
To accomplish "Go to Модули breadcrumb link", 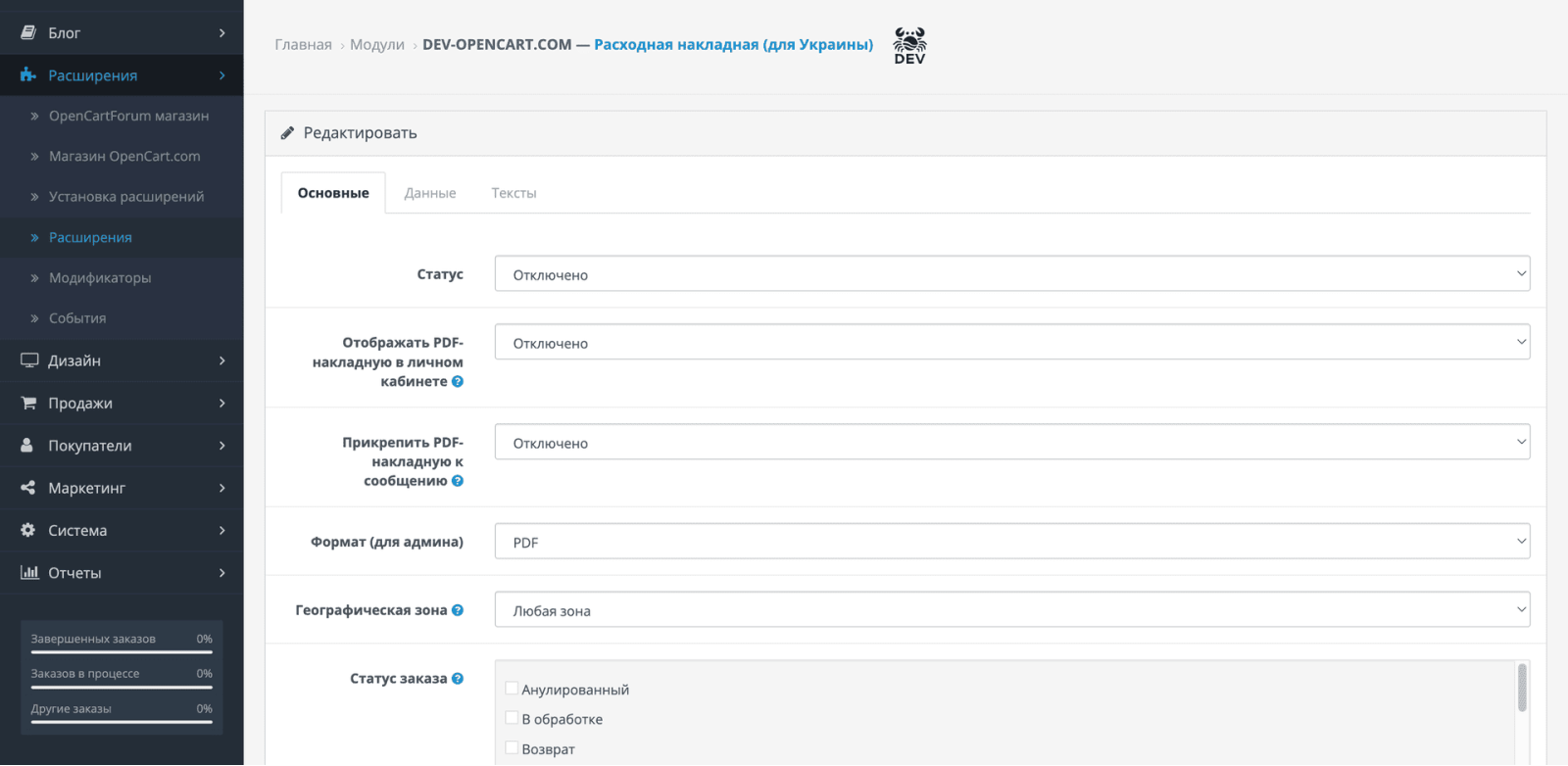I will (377, 44).
